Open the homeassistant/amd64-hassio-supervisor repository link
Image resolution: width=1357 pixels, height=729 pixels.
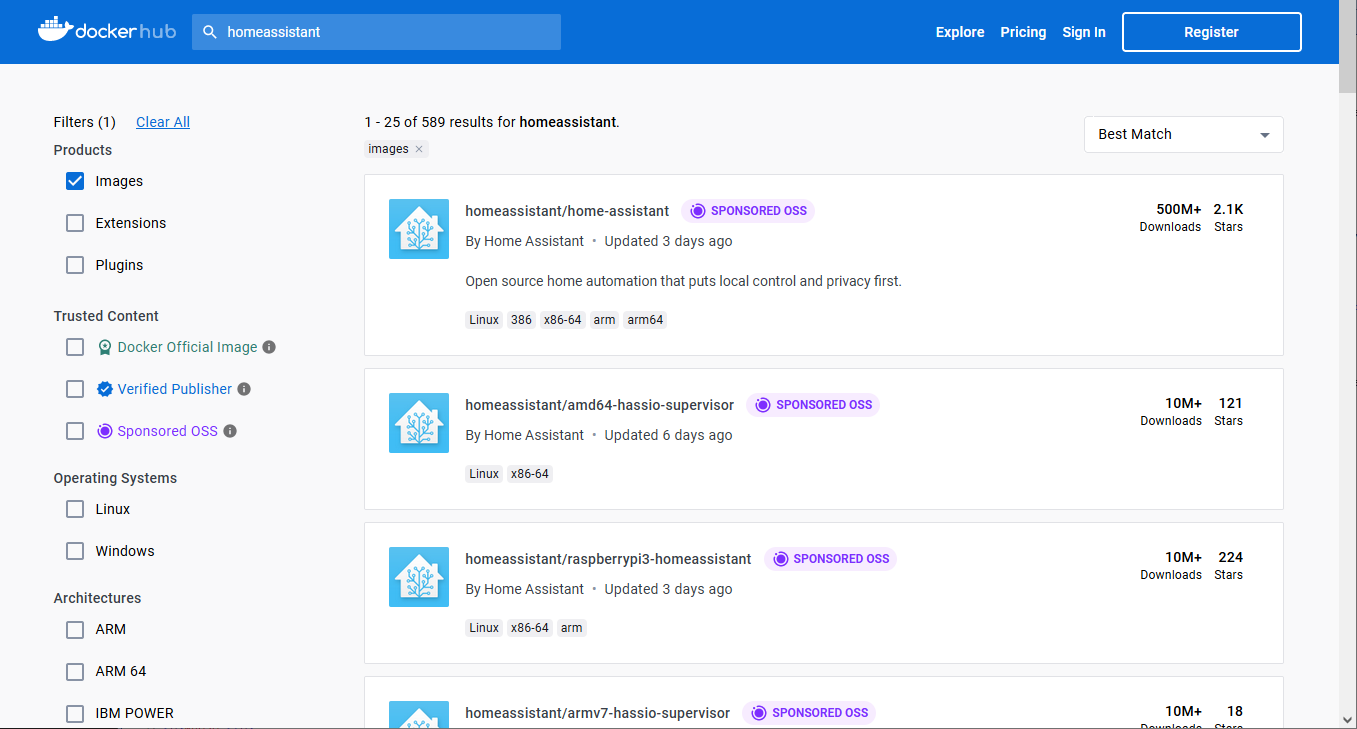pyautogui.click(x=600, y=405)
